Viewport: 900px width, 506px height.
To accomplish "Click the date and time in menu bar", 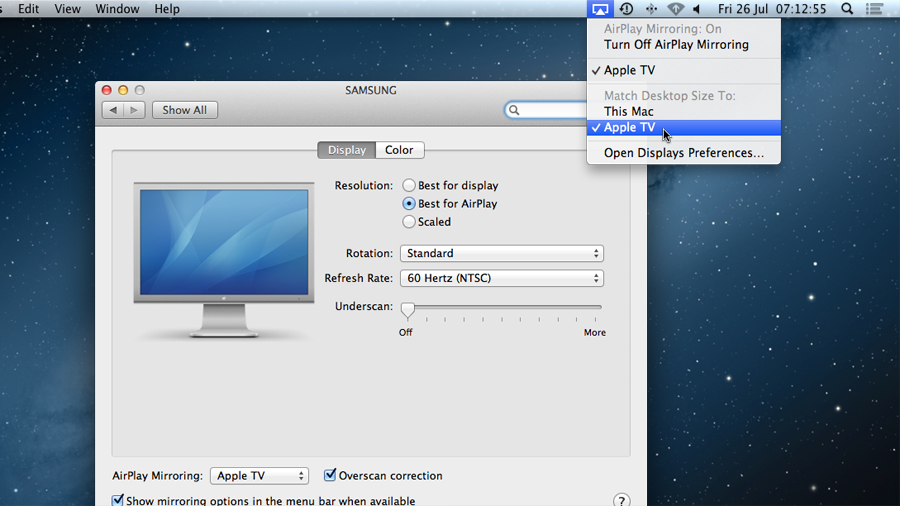I will pyautogui.click(x=772, y=9).
